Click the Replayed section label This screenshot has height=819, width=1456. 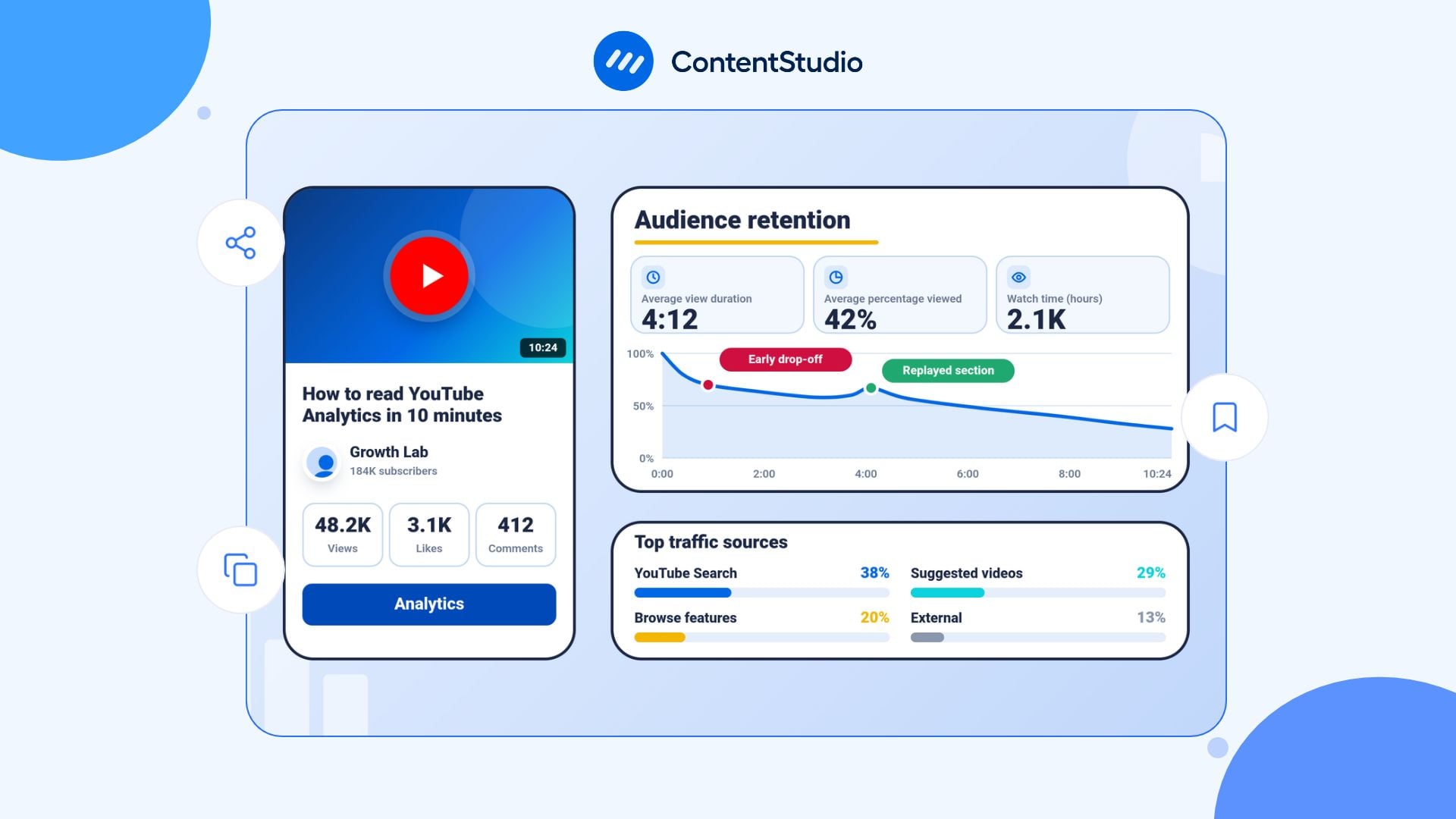948,371
